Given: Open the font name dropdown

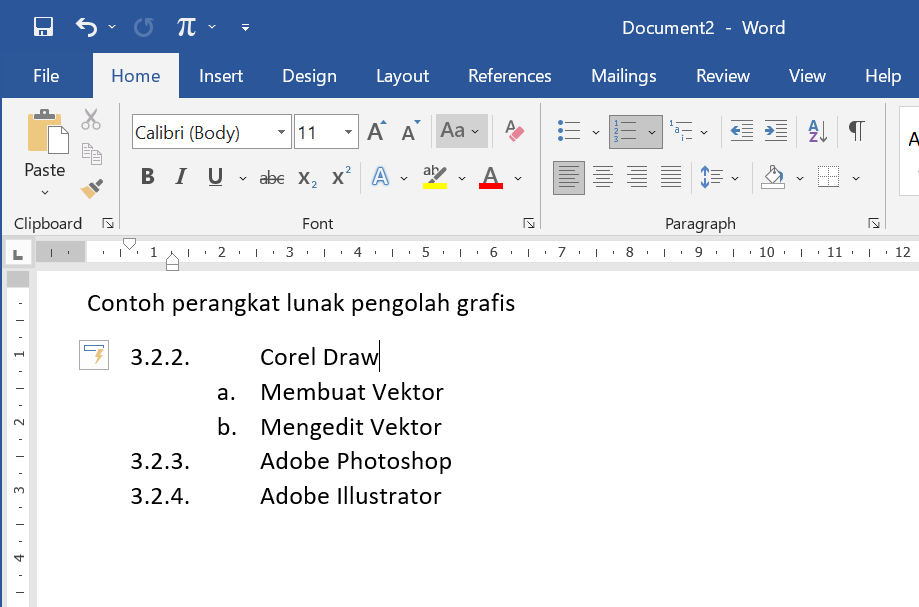Looking at the screenshot, I should coord(281,132).
